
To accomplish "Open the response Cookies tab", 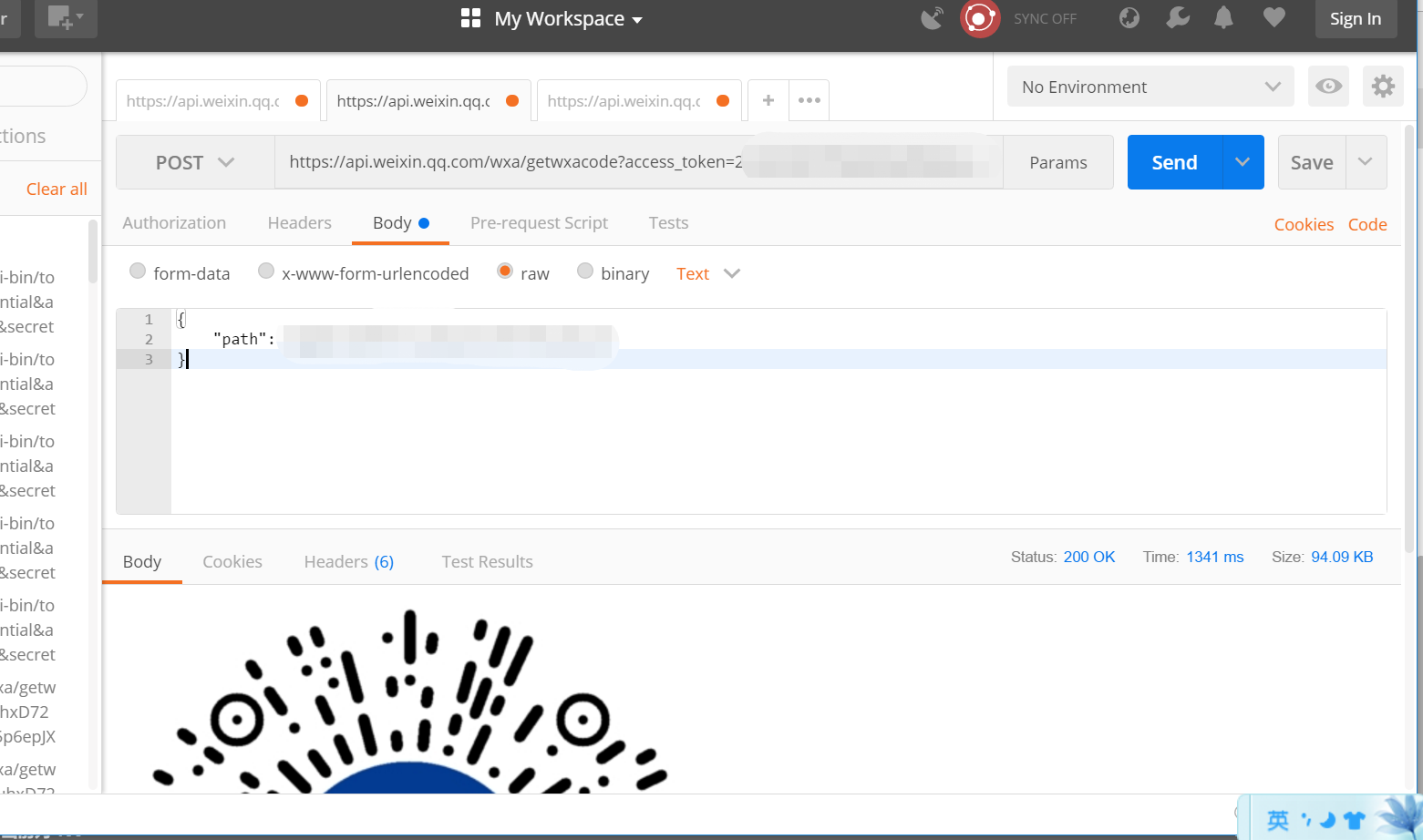I will (232, 561).
